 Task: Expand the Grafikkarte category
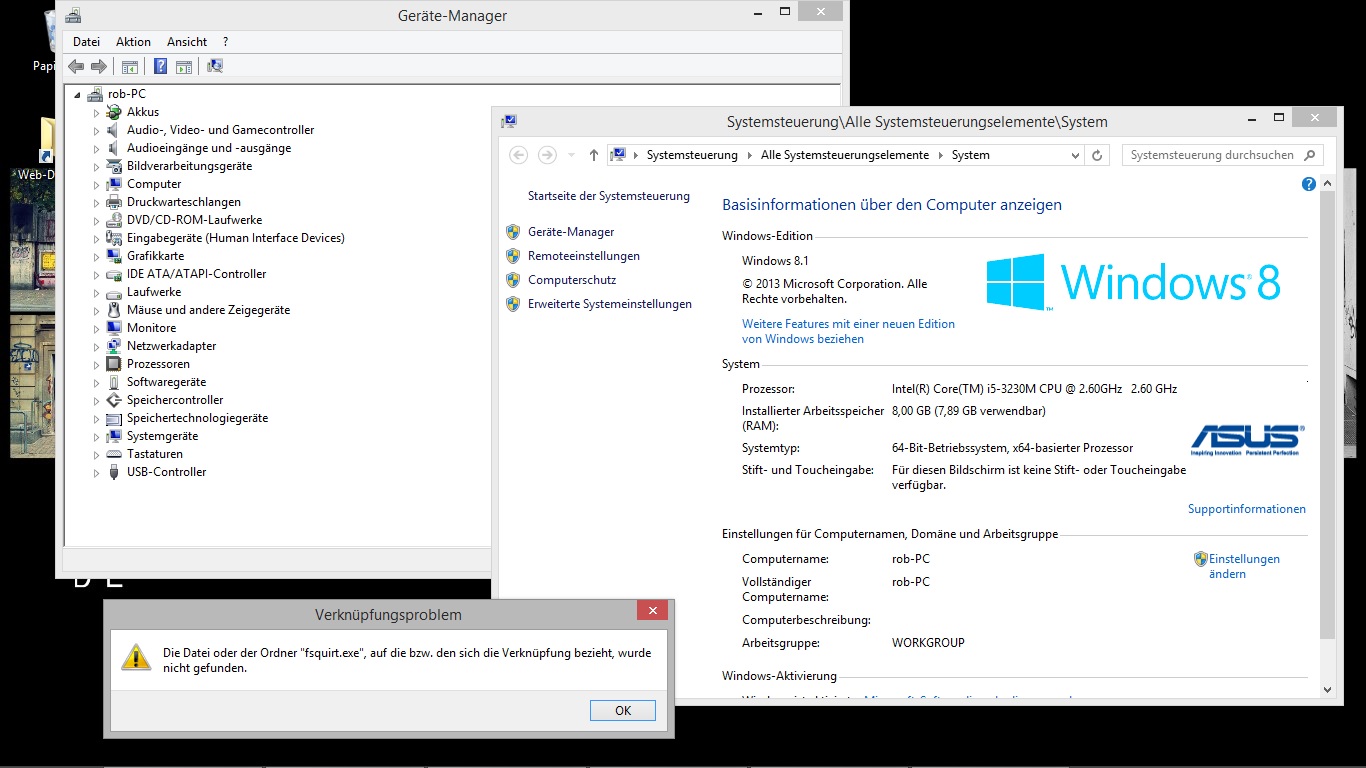(x=97, y=257)
